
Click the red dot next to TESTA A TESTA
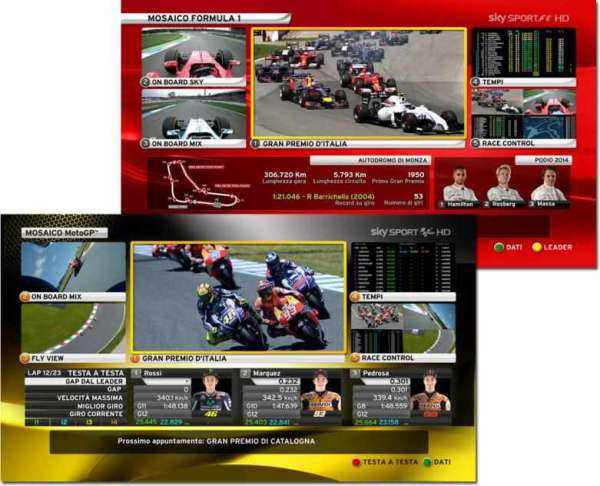click(x=356, y=462)
